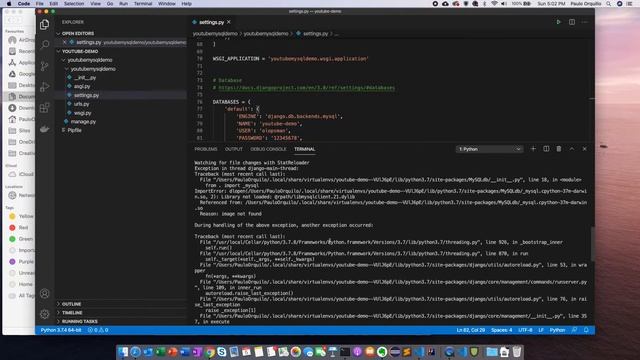This screenshot has height=360, width=640.
Task: Split the editor to the right
Action: (572, 22)
